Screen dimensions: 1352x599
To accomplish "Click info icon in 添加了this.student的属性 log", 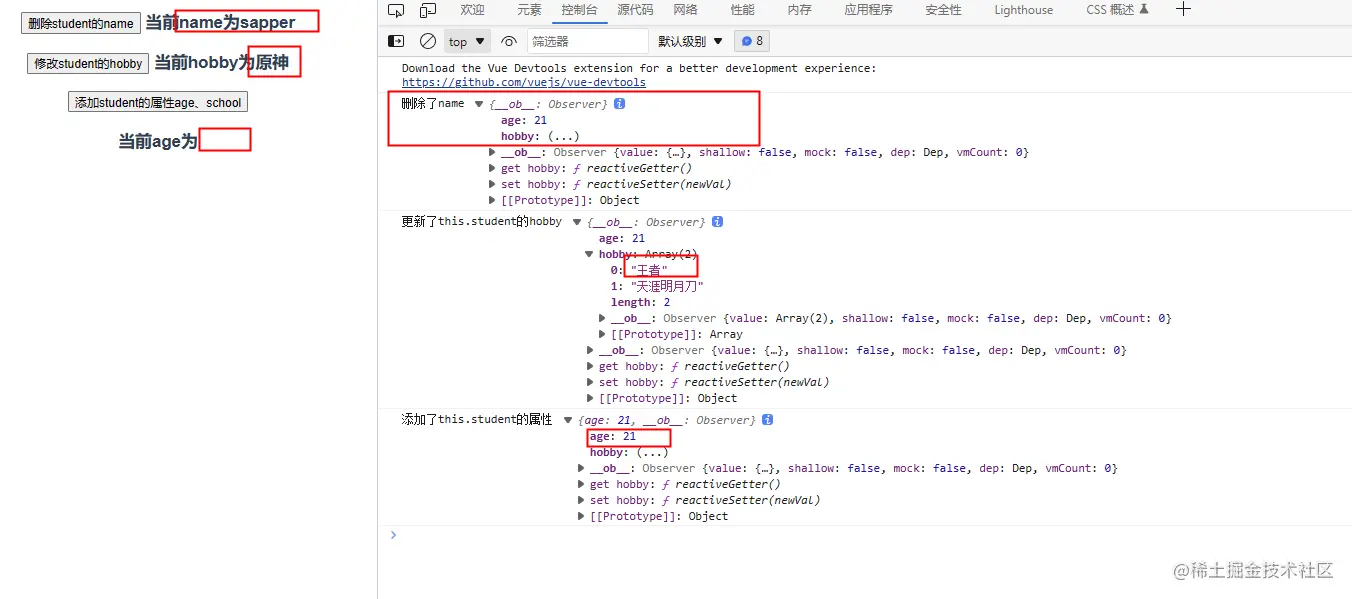I will click(768, 420).
